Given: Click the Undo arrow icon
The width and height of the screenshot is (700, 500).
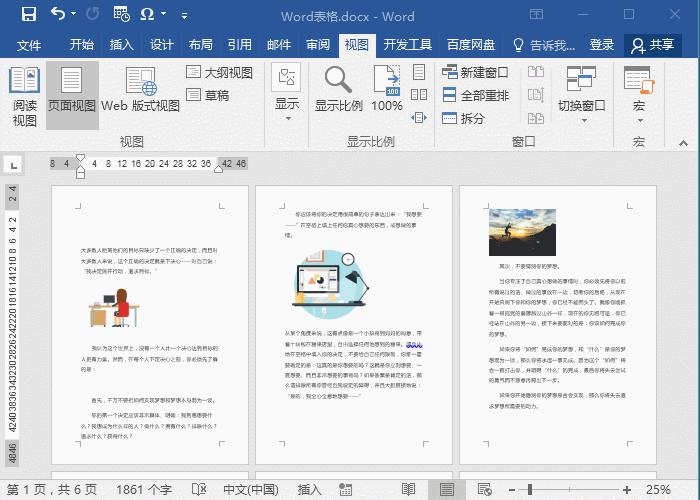Looking at the screenshot, I should point(58,15).
